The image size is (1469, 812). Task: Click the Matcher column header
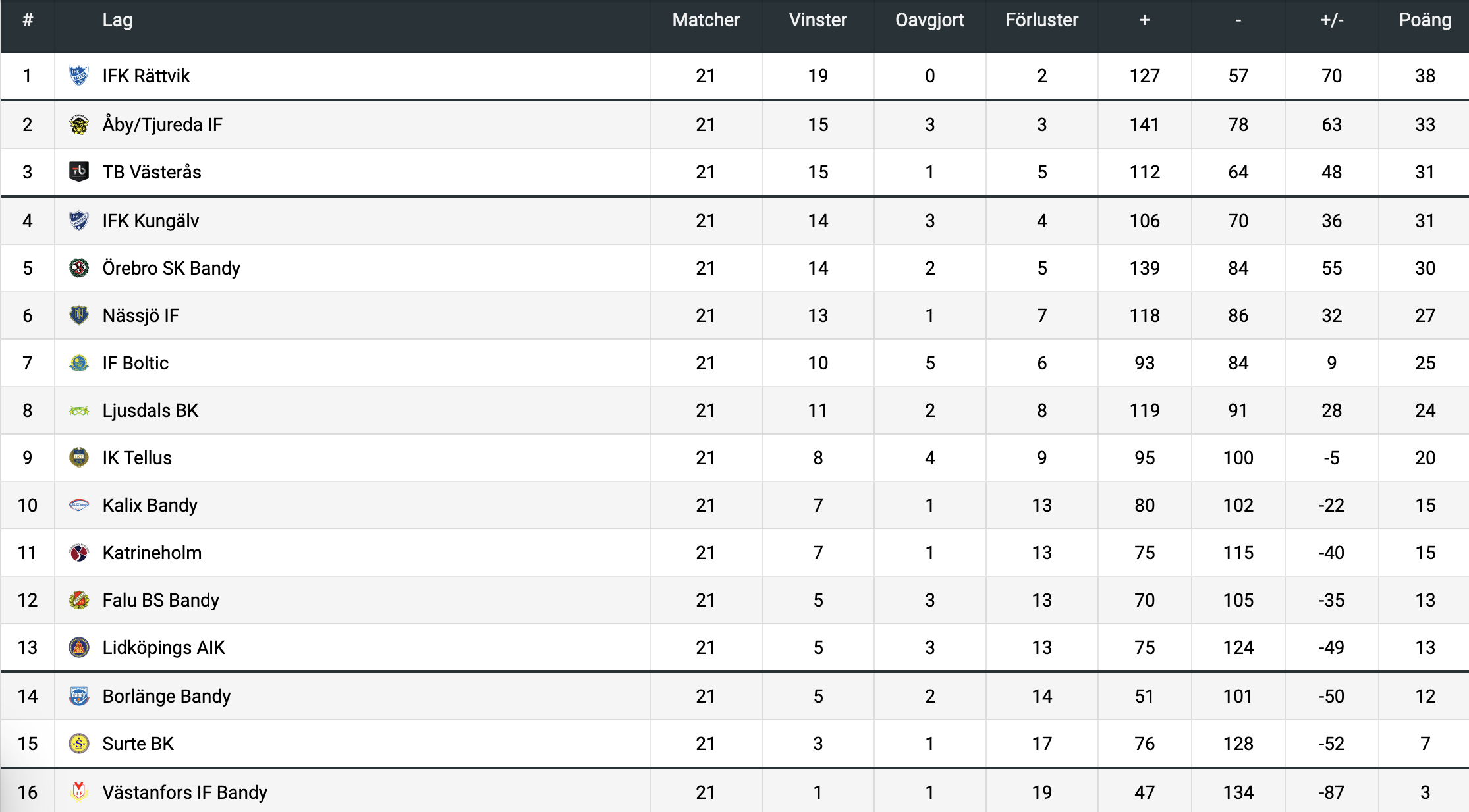click(x=706, y=20)
